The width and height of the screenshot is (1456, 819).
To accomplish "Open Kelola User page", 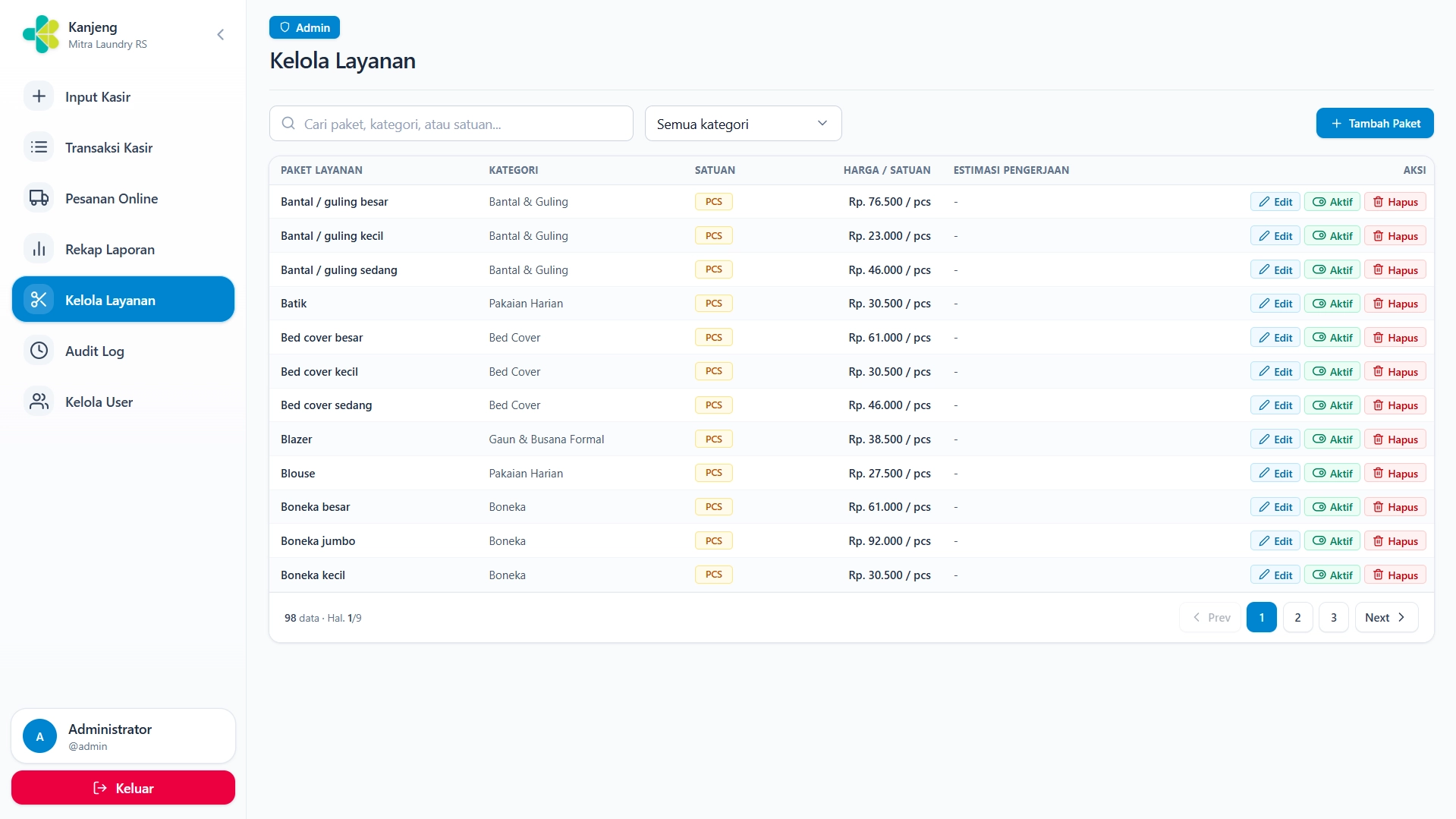I will [123, 402].
